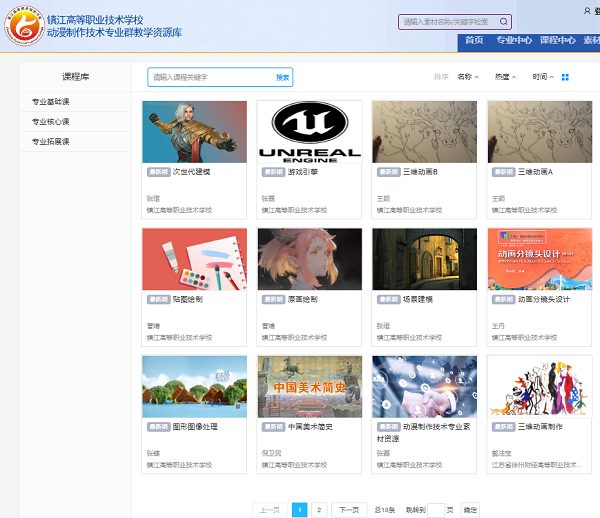The image size is (600, 518).
Task: Open 图形图像处理 course thumbnail
Action: pos(194,387)
